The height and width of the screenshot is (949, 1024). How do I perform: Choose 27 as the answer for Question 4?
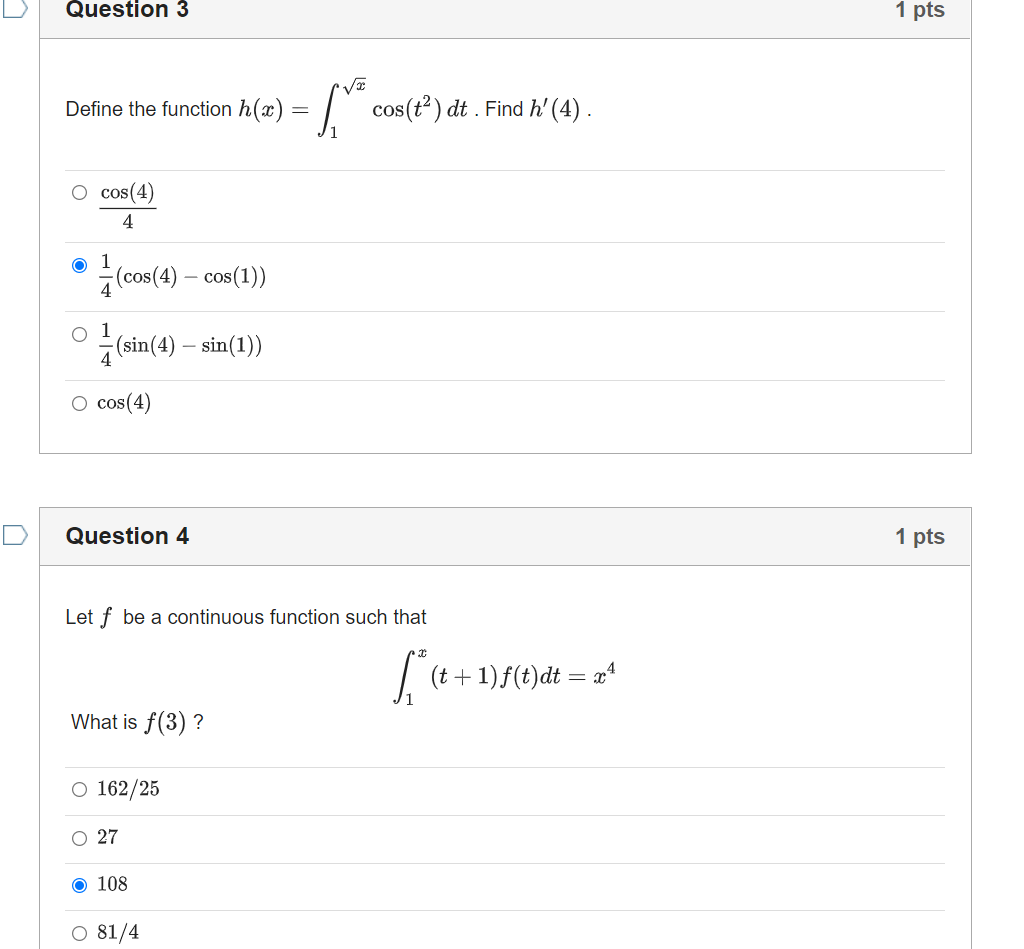point(79,838)
